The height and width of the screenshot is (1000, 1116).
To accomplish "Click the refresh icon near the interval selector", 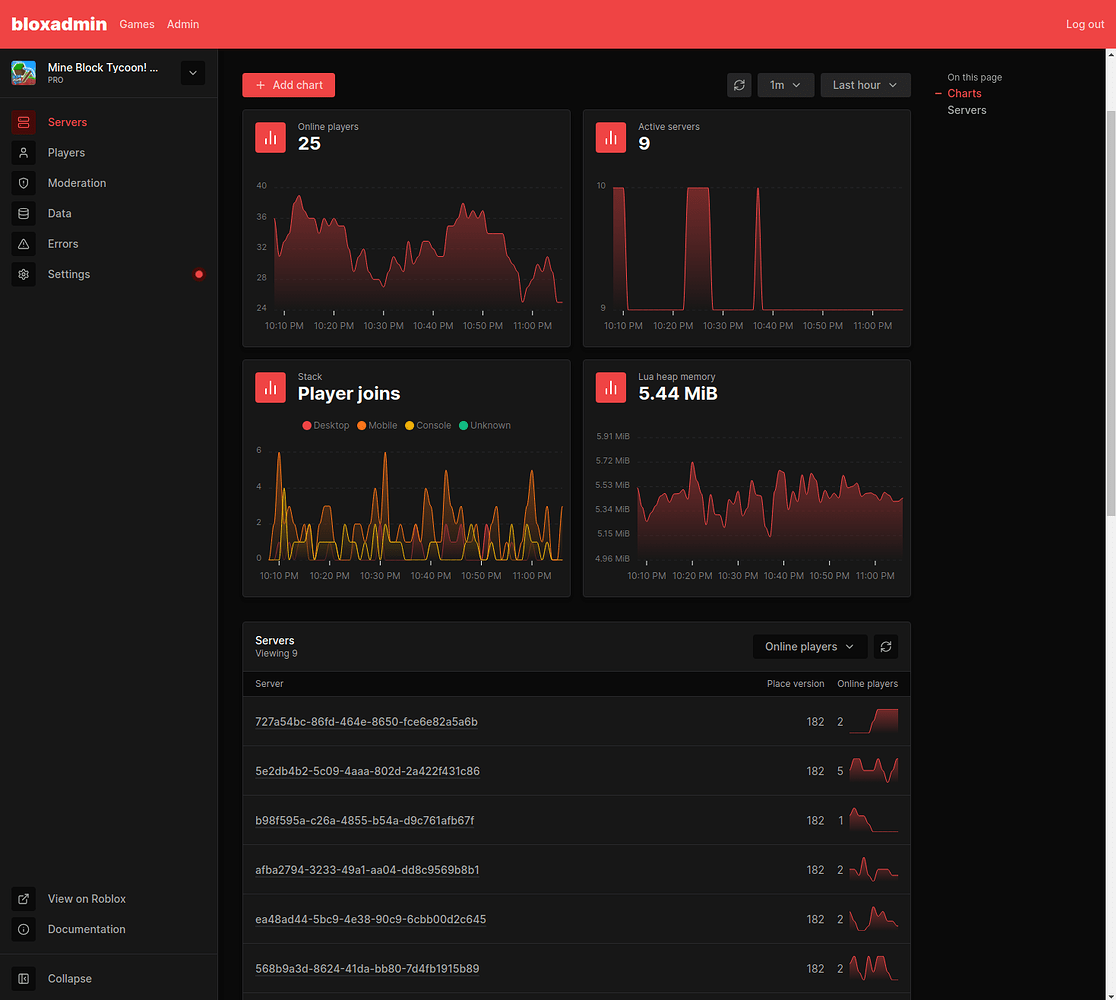I will [x=739, y=85].
